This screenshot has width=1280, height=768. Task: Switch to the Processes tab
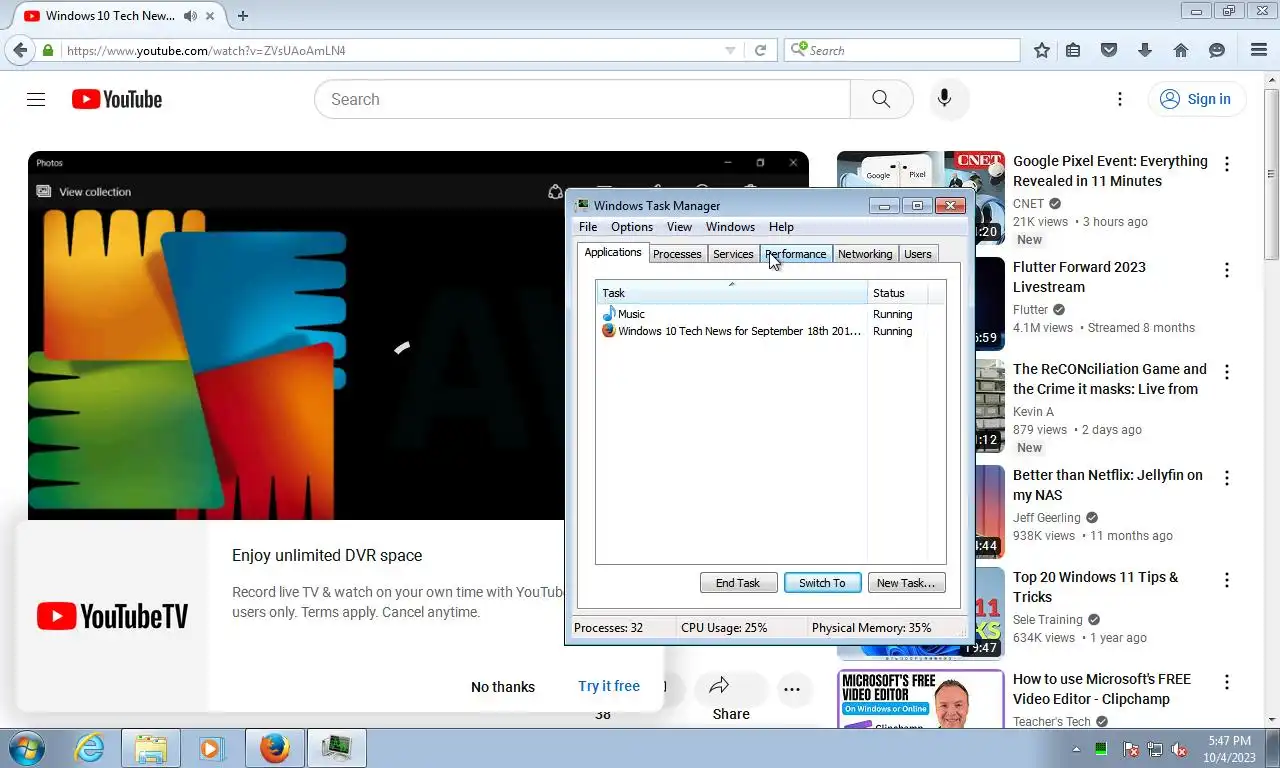[677, 254]
